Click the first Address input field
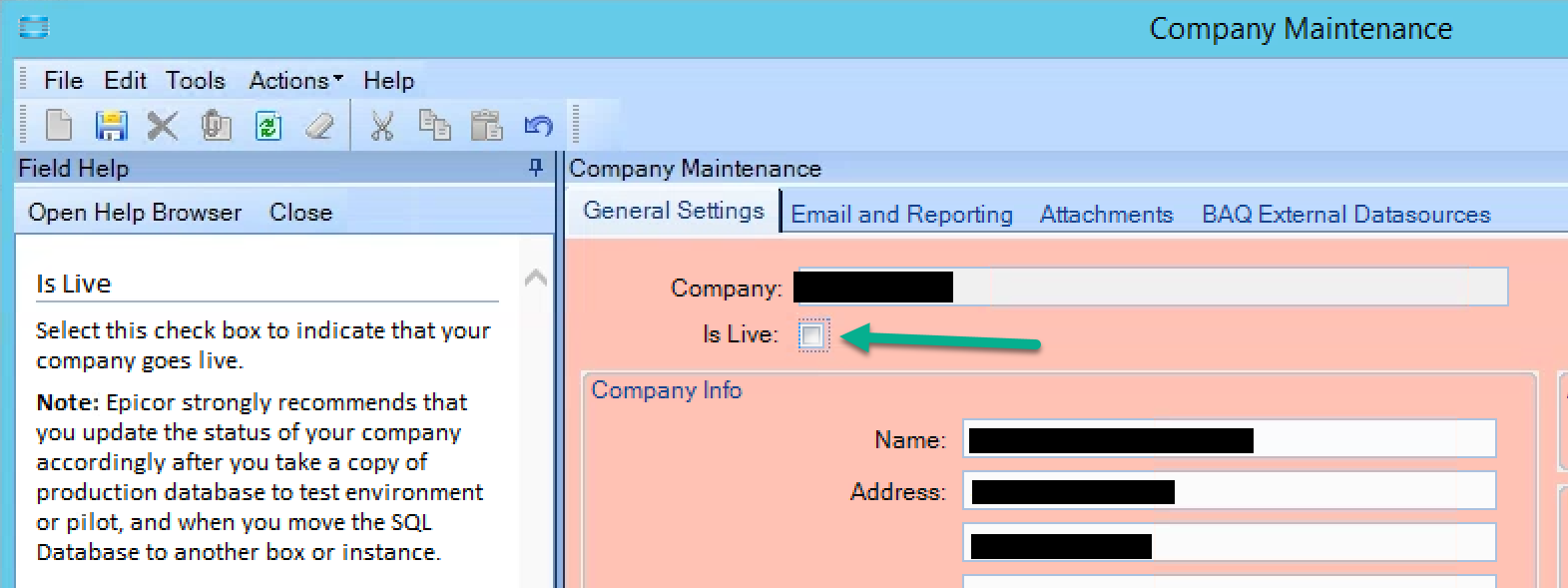The width and height of the screenshot is (1568, 588). (x=1230, y=490)
